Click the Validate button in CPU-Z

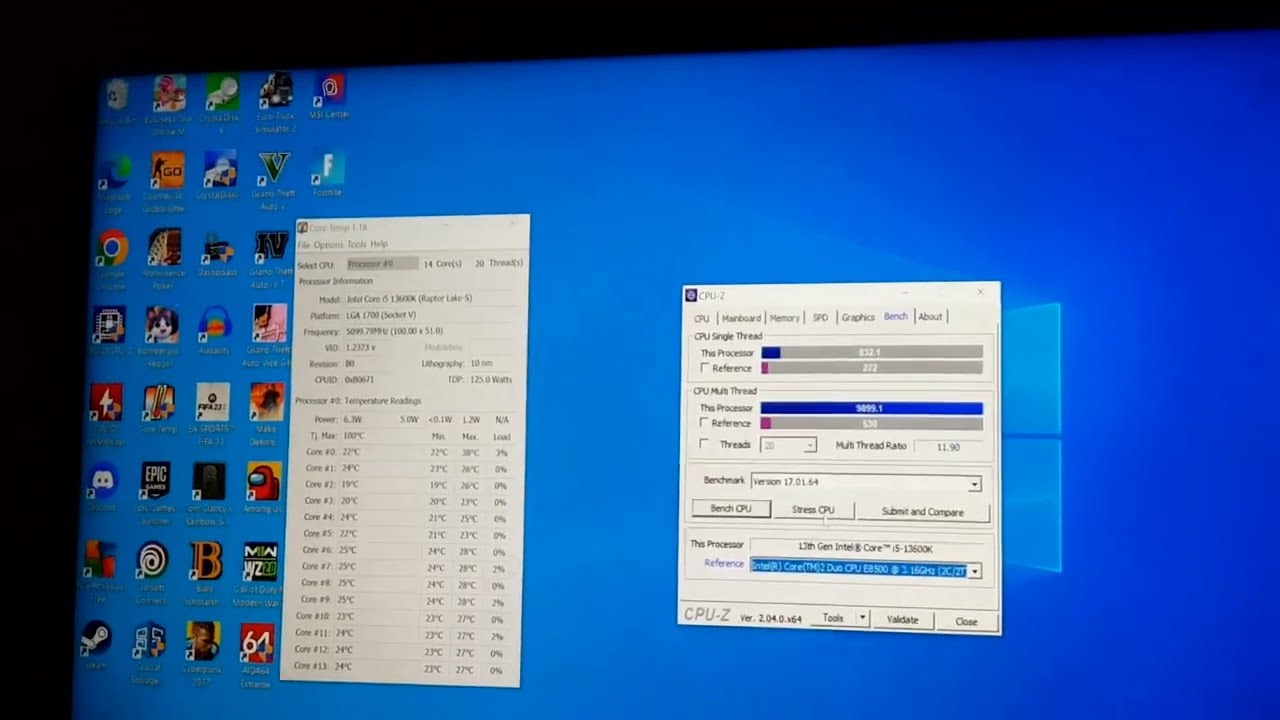902,620
